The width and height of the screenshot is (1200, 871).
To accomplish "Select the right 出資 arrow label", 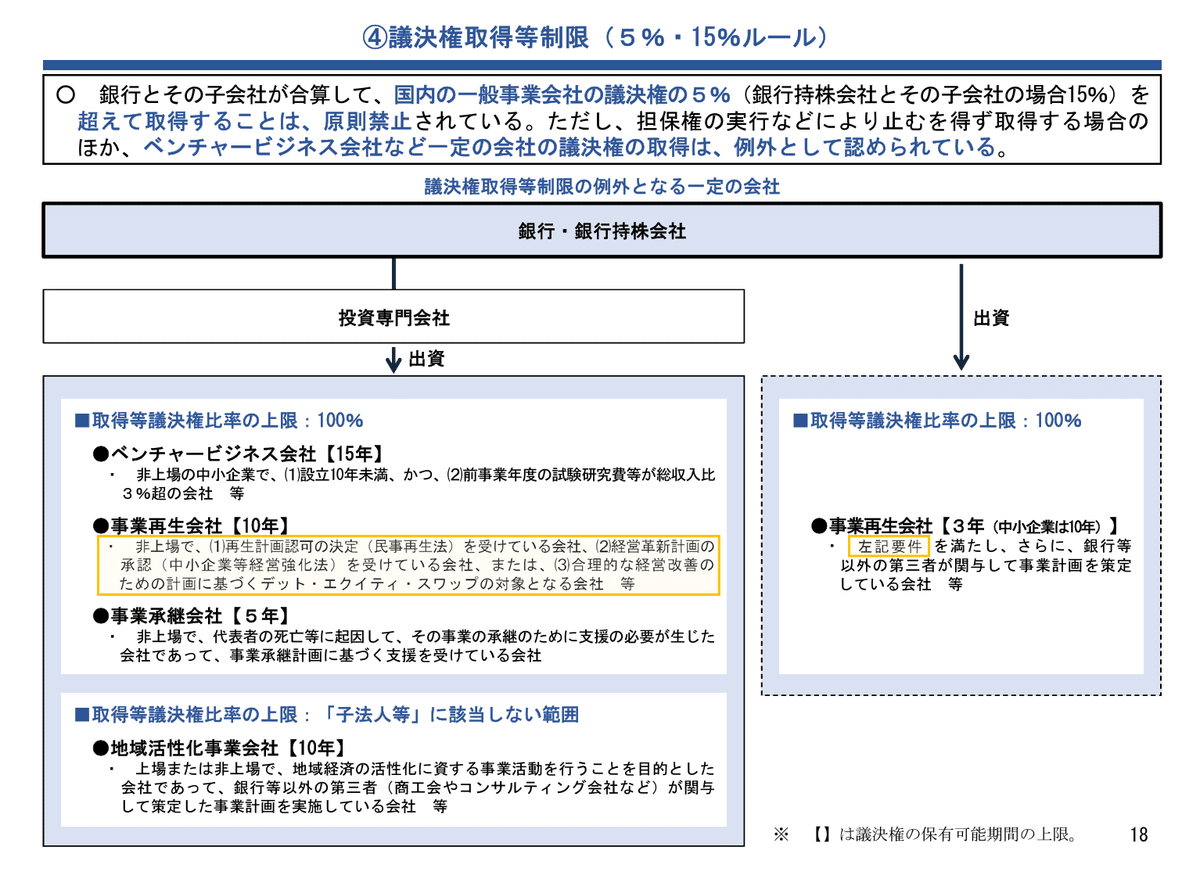I will [x=994, y=316].
